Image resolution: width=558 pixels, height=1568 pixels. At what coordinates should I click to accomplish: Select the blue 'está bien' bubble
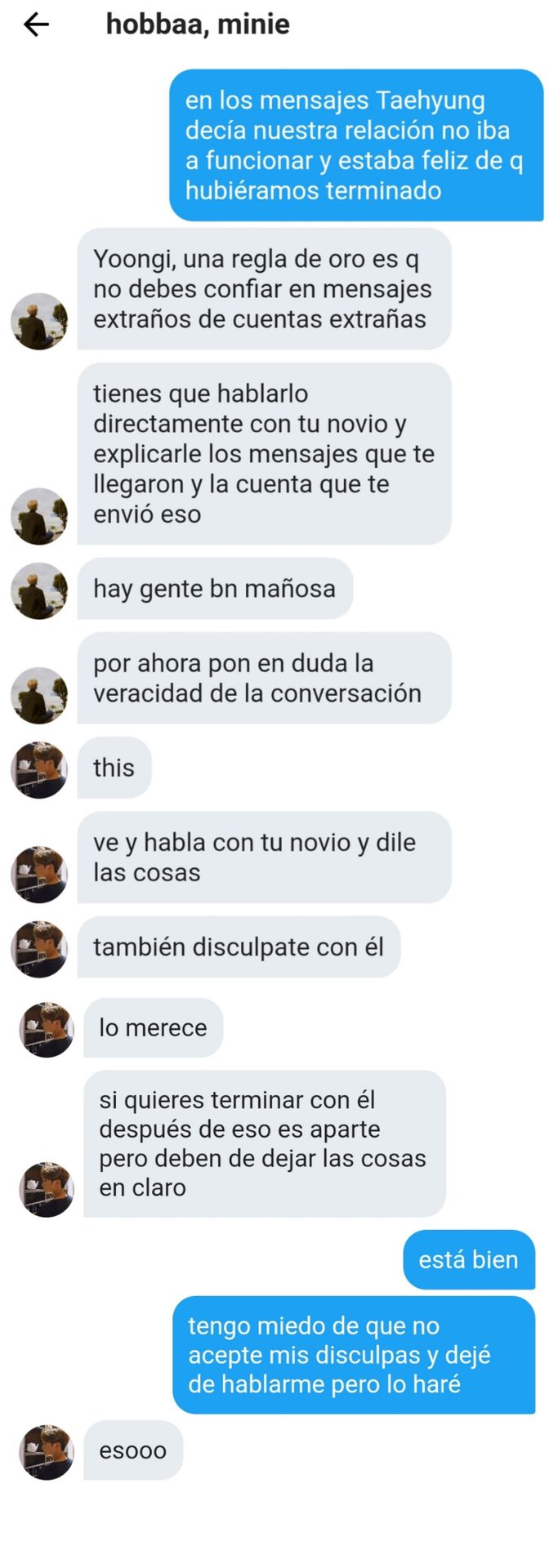pyautogui.click(x=469, y=1259)
